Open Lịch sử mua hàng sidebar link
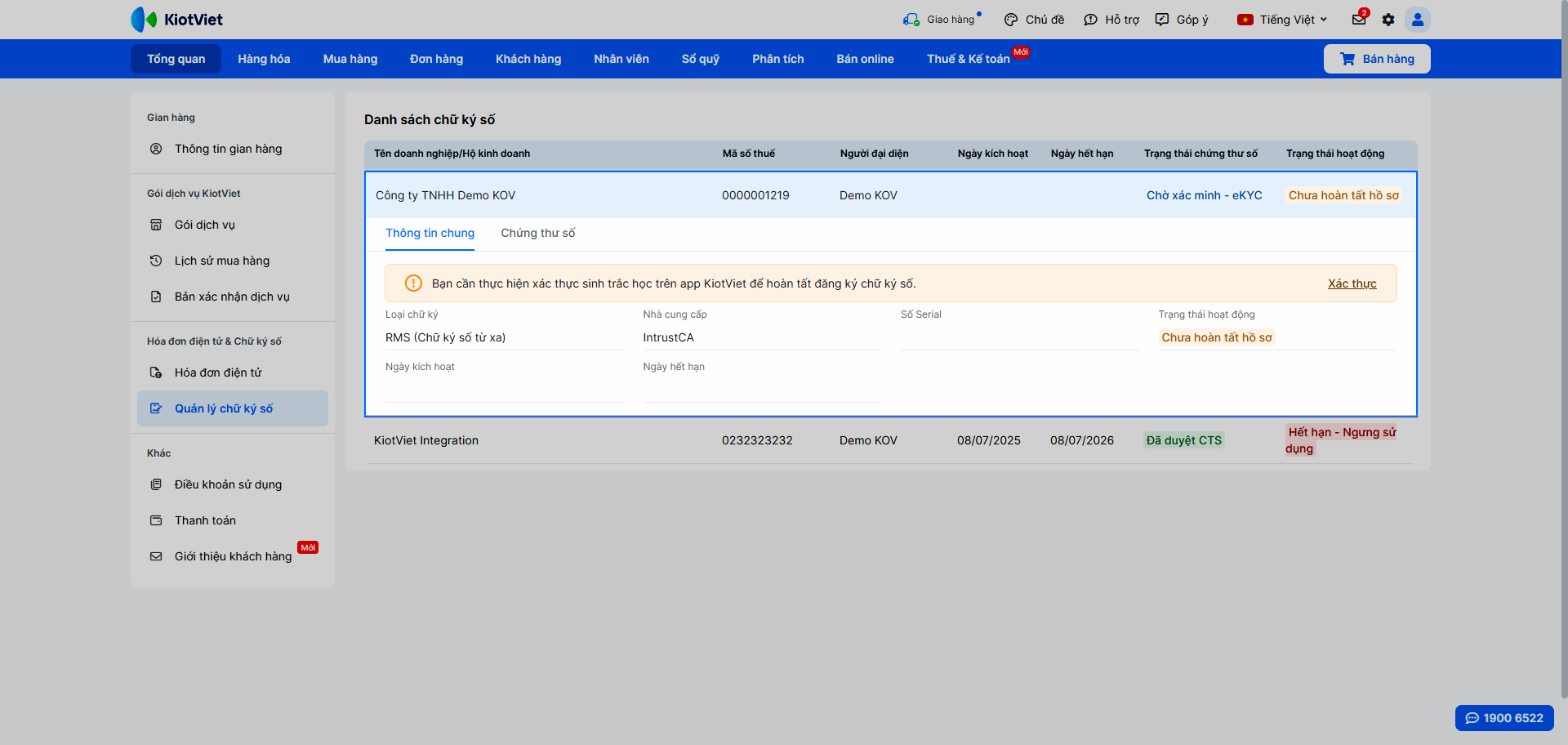 233,261
